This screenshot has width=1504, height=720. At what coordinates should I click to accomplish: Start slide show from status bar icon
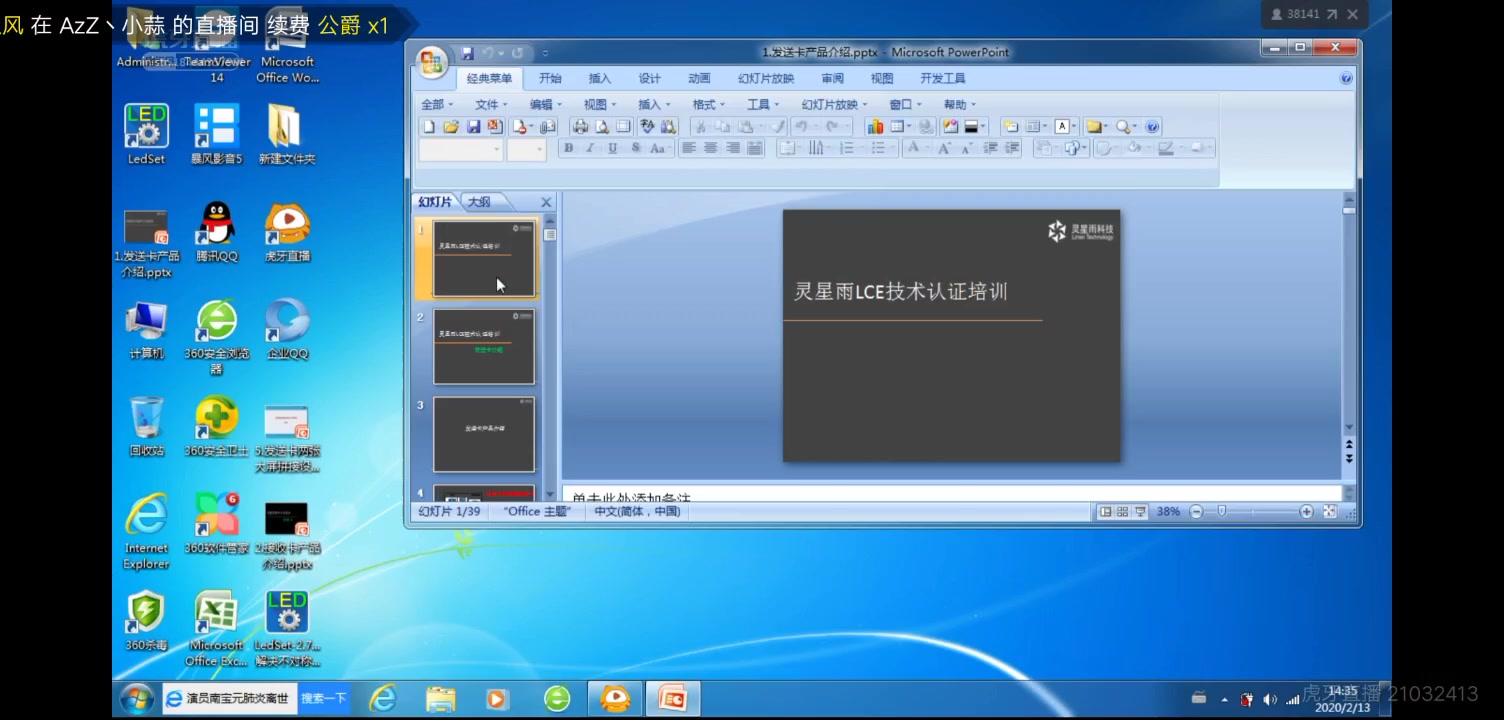[1140, 511]
